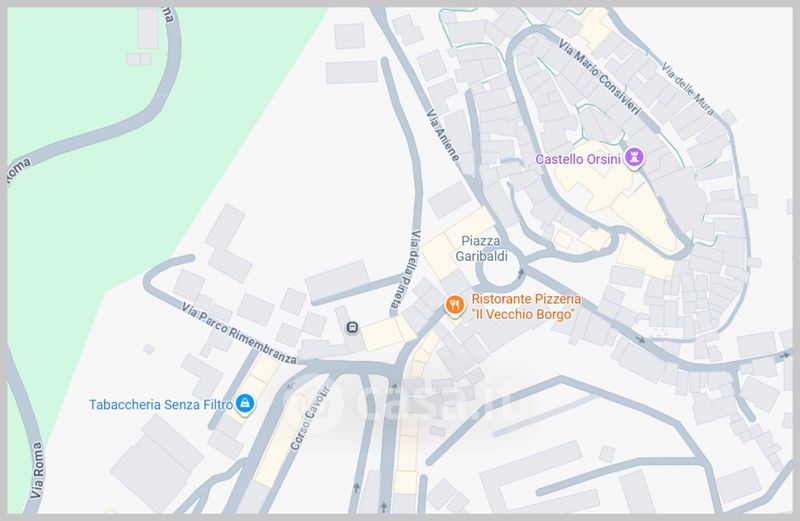Click the Piazza Garibaldi label
The height and width of the screenshot is (521, 800).
click(481, 249)
